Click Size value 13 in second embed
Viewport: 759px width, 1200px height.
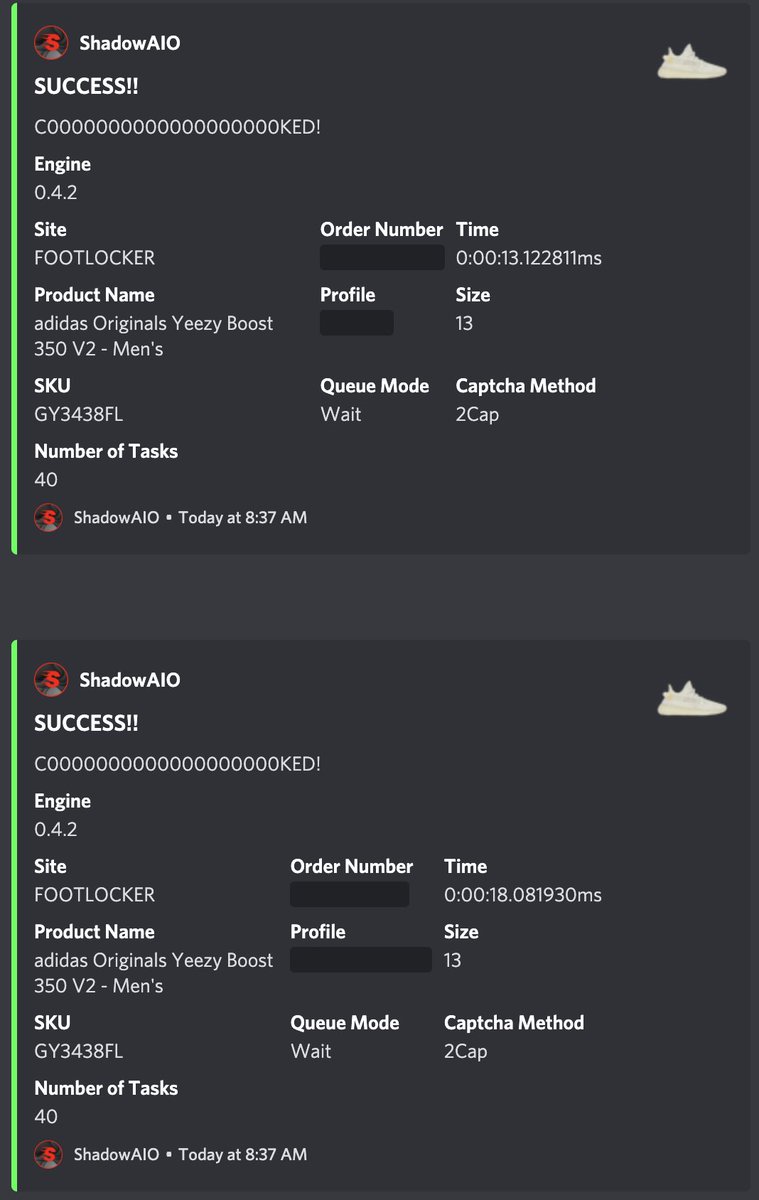pyautogui.click(x=452, y=960)
